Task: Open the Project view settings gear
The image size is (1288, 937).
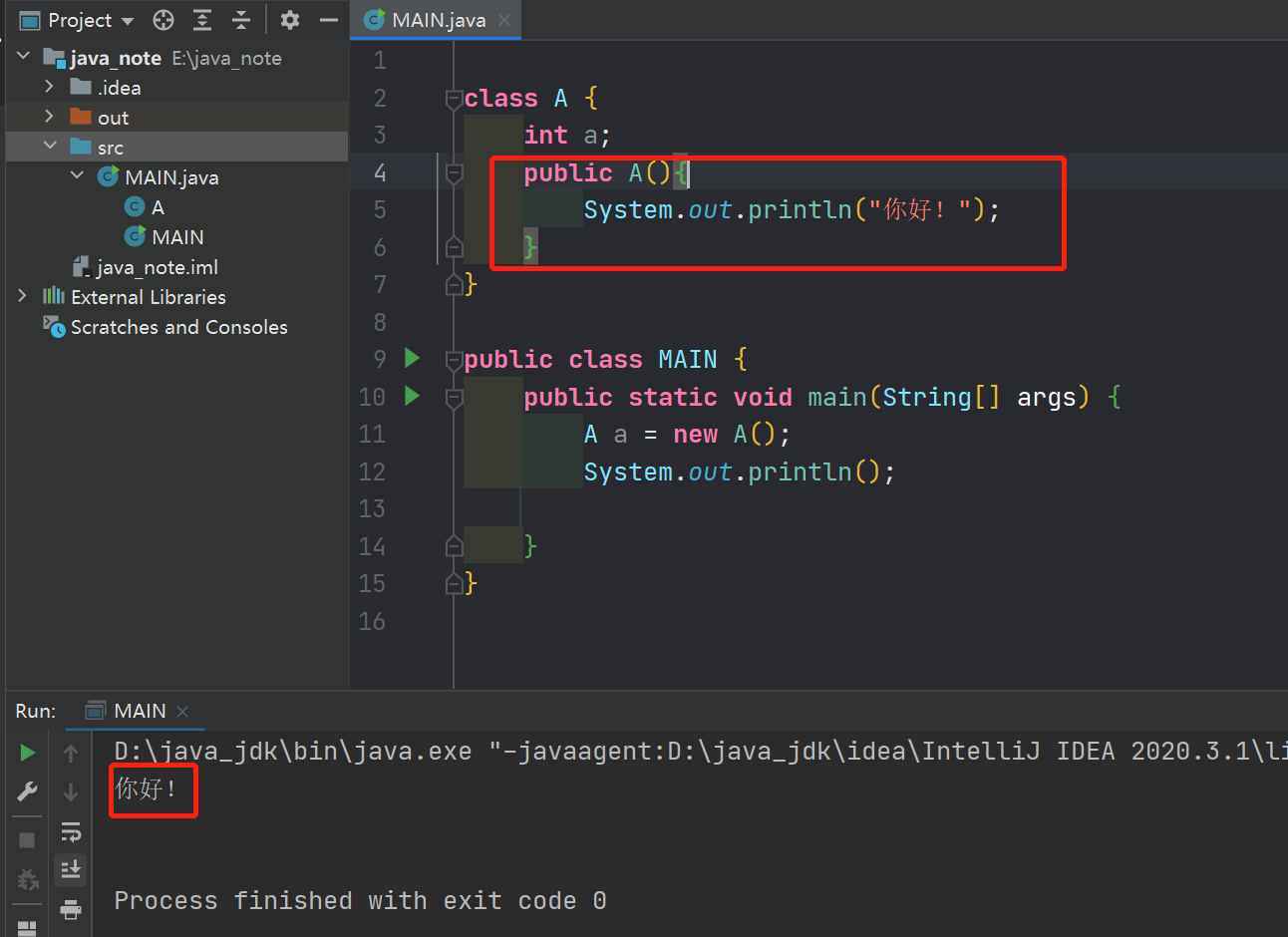Action: tap(289, 19)
